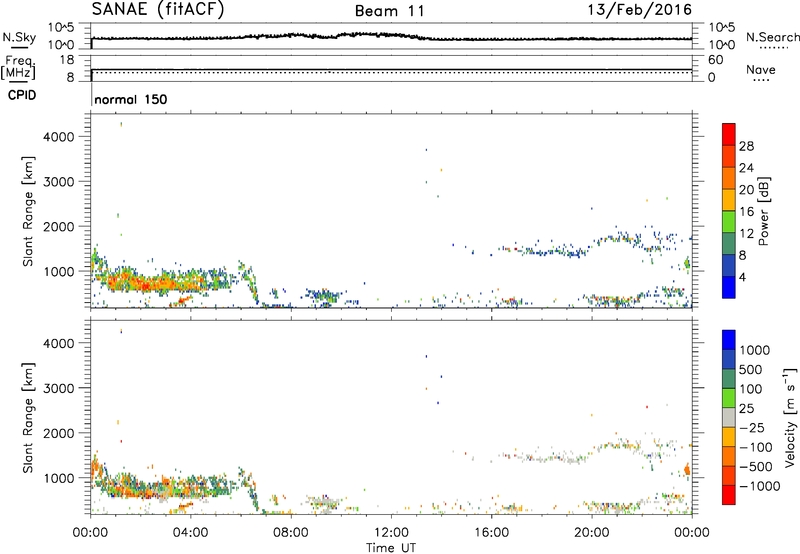800x554 pixels.
Task: Click the 'Time UT' axis label
Action: (391, 548)
